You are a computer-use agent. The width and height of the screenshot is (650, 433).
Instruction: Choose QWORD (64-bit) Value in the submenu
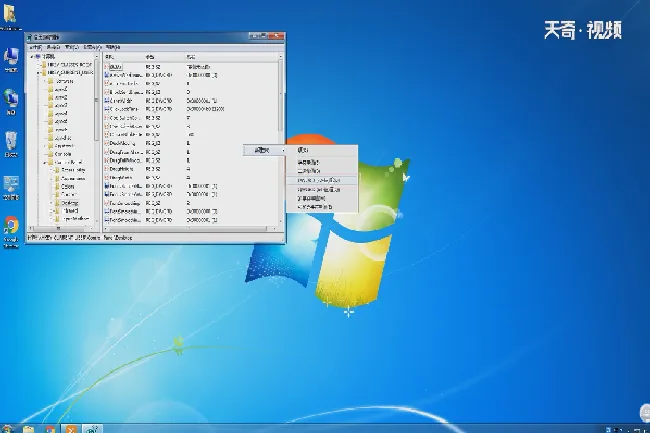(322, 189)
